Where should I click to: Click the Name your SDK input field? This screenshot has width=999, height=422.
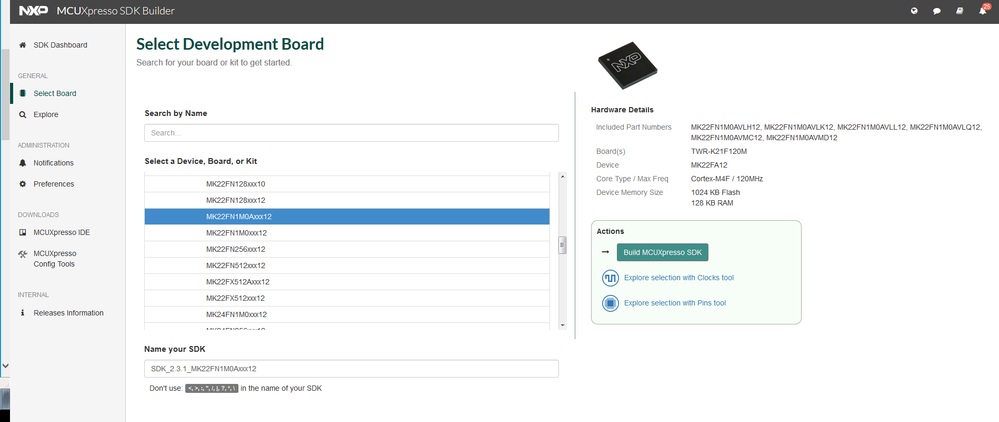[352, 368]
